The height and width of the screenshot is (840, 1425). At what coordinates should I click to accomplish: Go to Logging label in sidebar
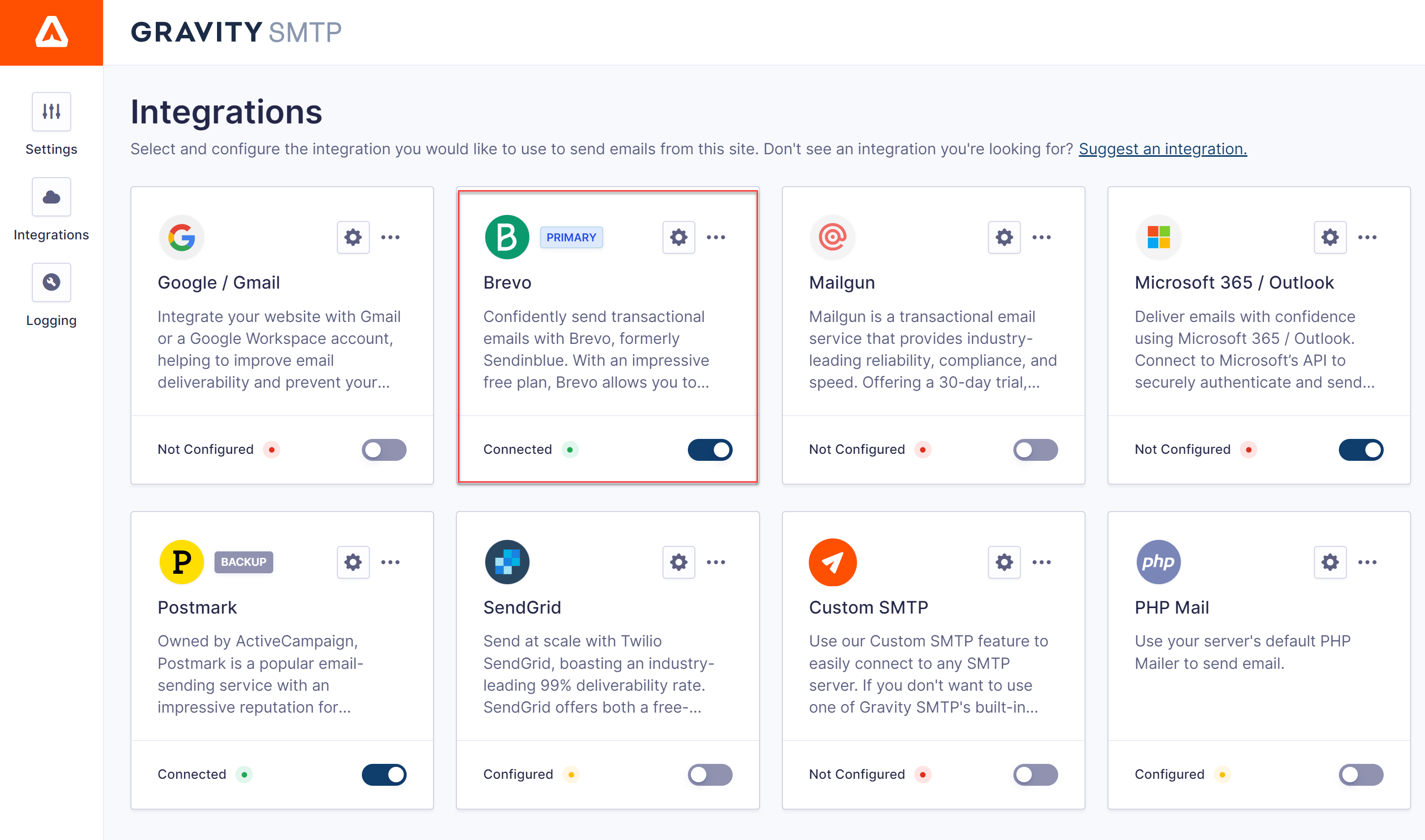(x=52, y=320)
